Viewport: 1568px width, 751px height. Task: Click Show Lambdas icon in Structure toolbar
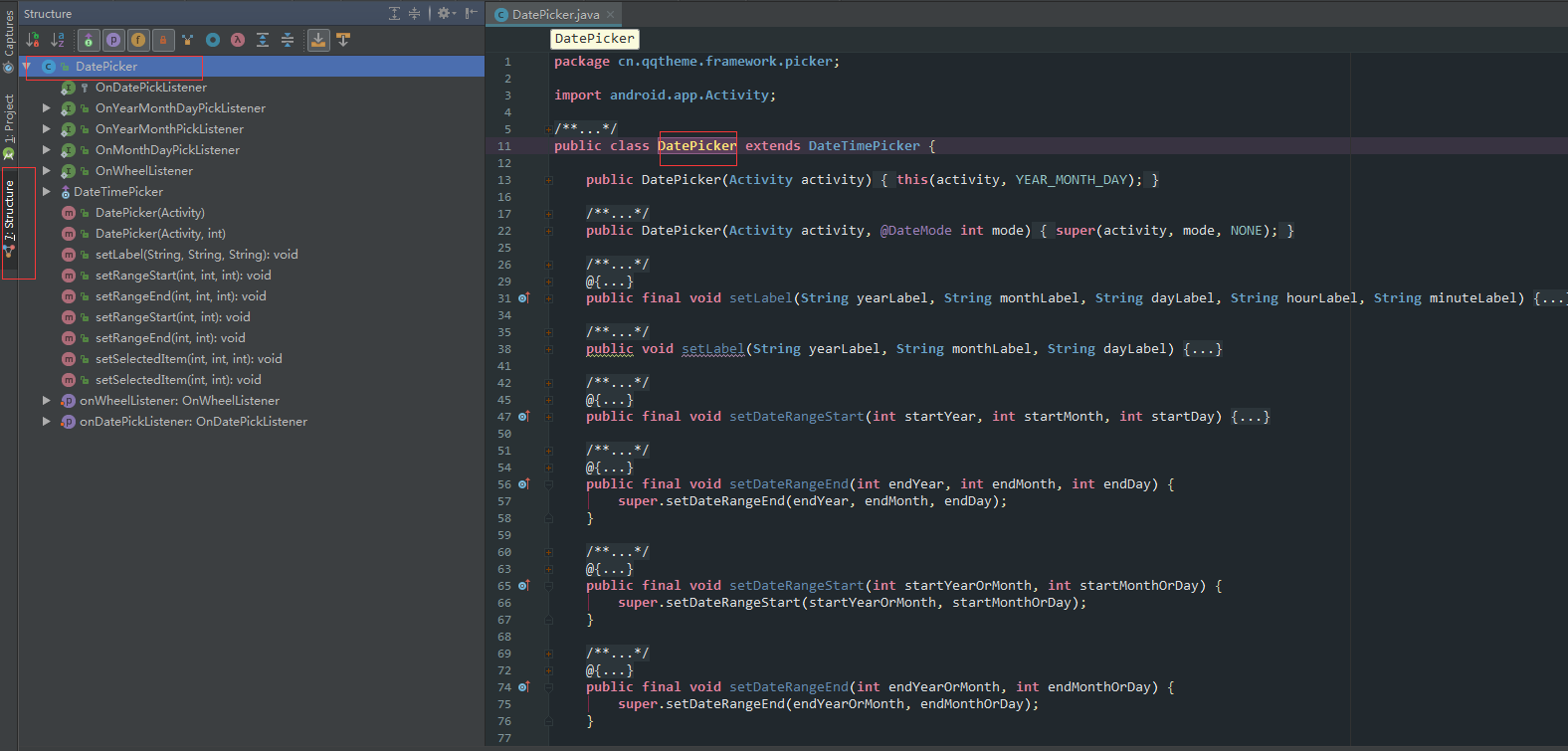tap(238, 40)
